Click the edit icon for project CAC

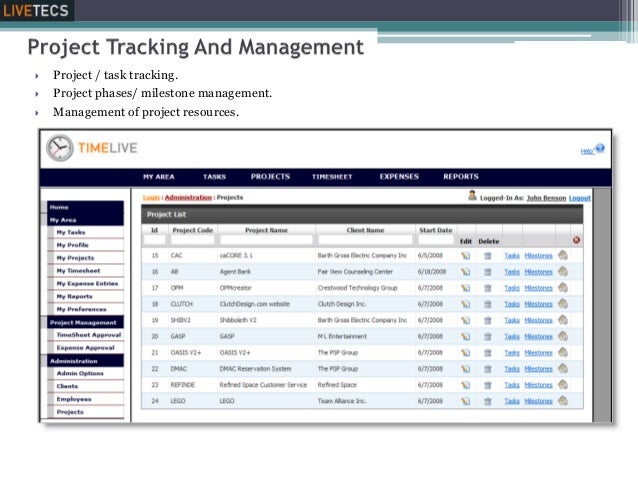[x=465, y=256]
